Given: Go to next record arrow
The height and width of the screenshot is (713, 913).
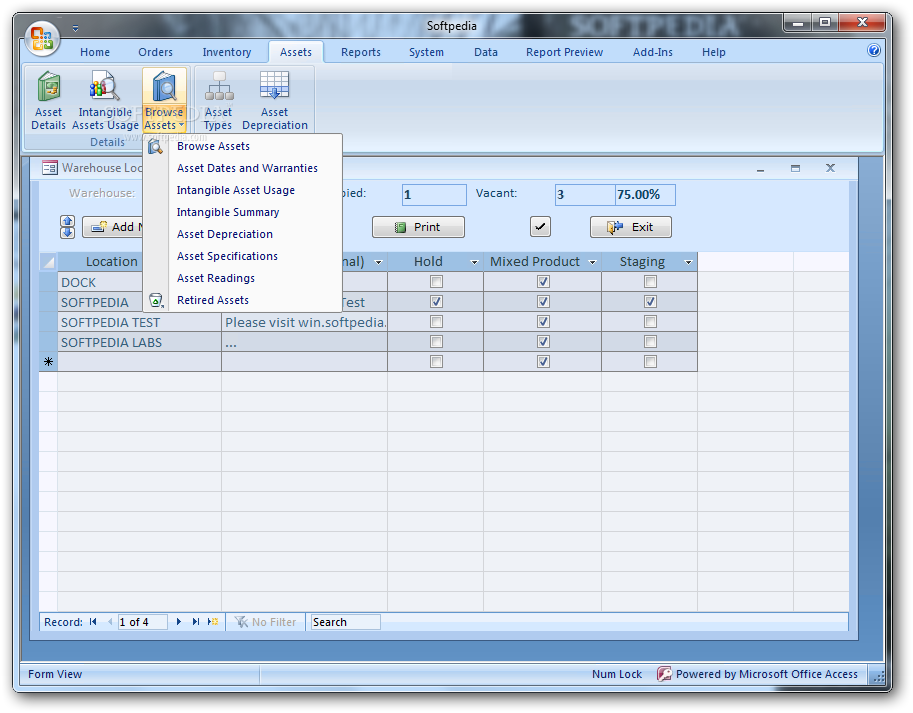Looking at the screenshot, I should (179, 622).
